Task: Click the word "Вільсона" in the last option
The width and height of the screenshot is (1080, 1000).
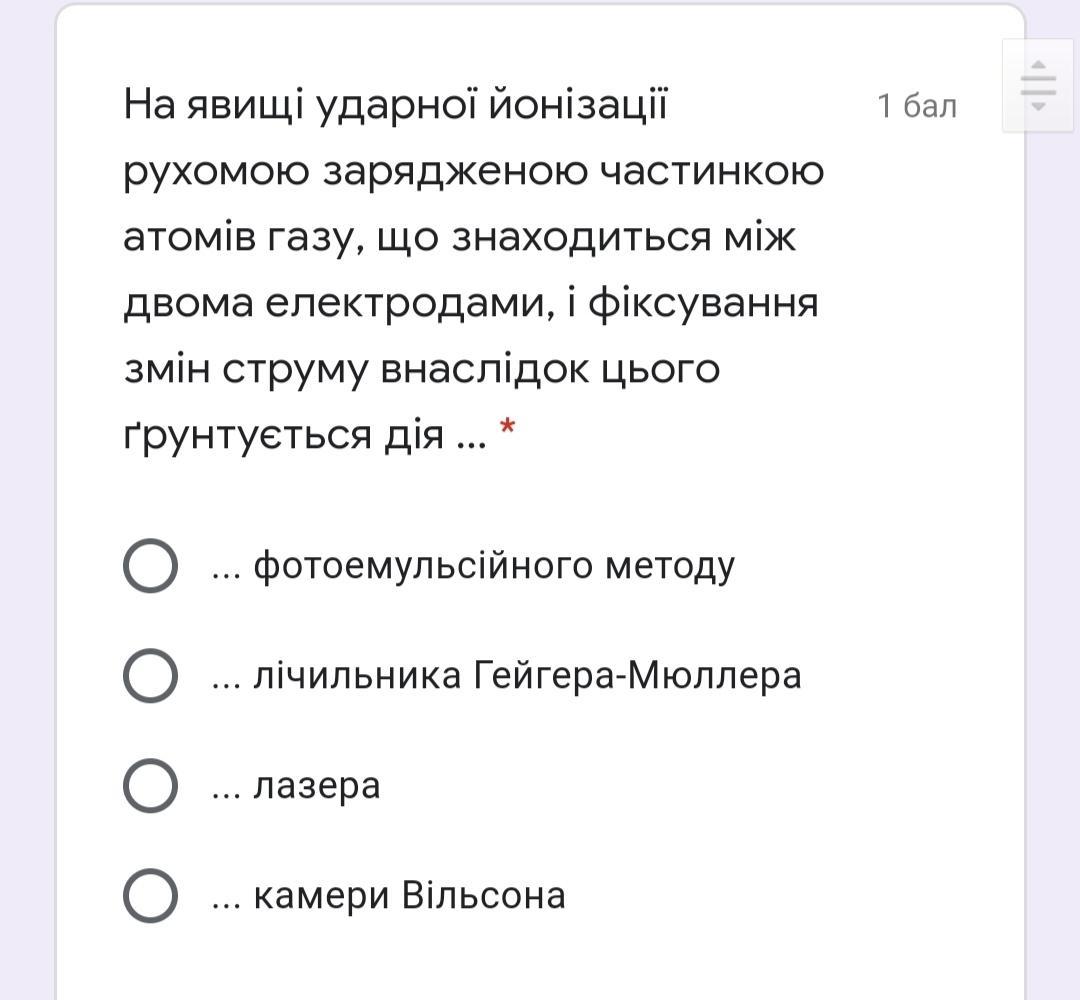Action: click(x=483, y=895)
